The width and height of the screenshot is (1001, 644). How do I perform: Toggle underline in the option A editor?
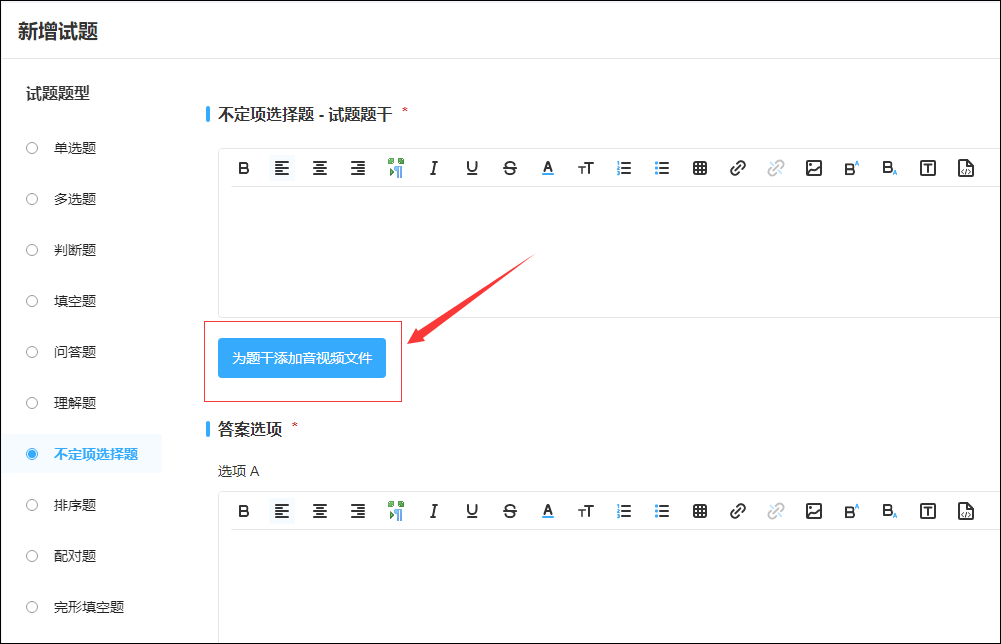(471, 510)
